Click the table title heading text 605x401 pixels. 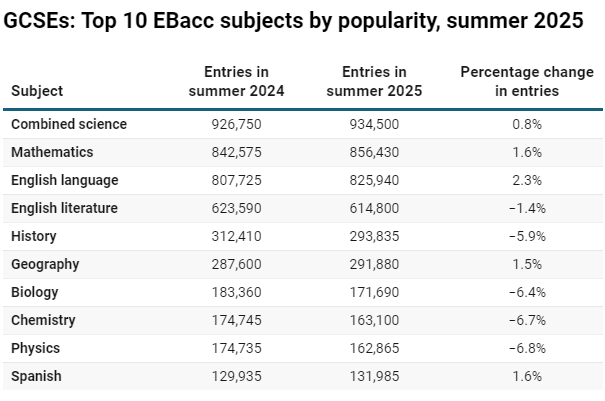click(x=293, y=20)
